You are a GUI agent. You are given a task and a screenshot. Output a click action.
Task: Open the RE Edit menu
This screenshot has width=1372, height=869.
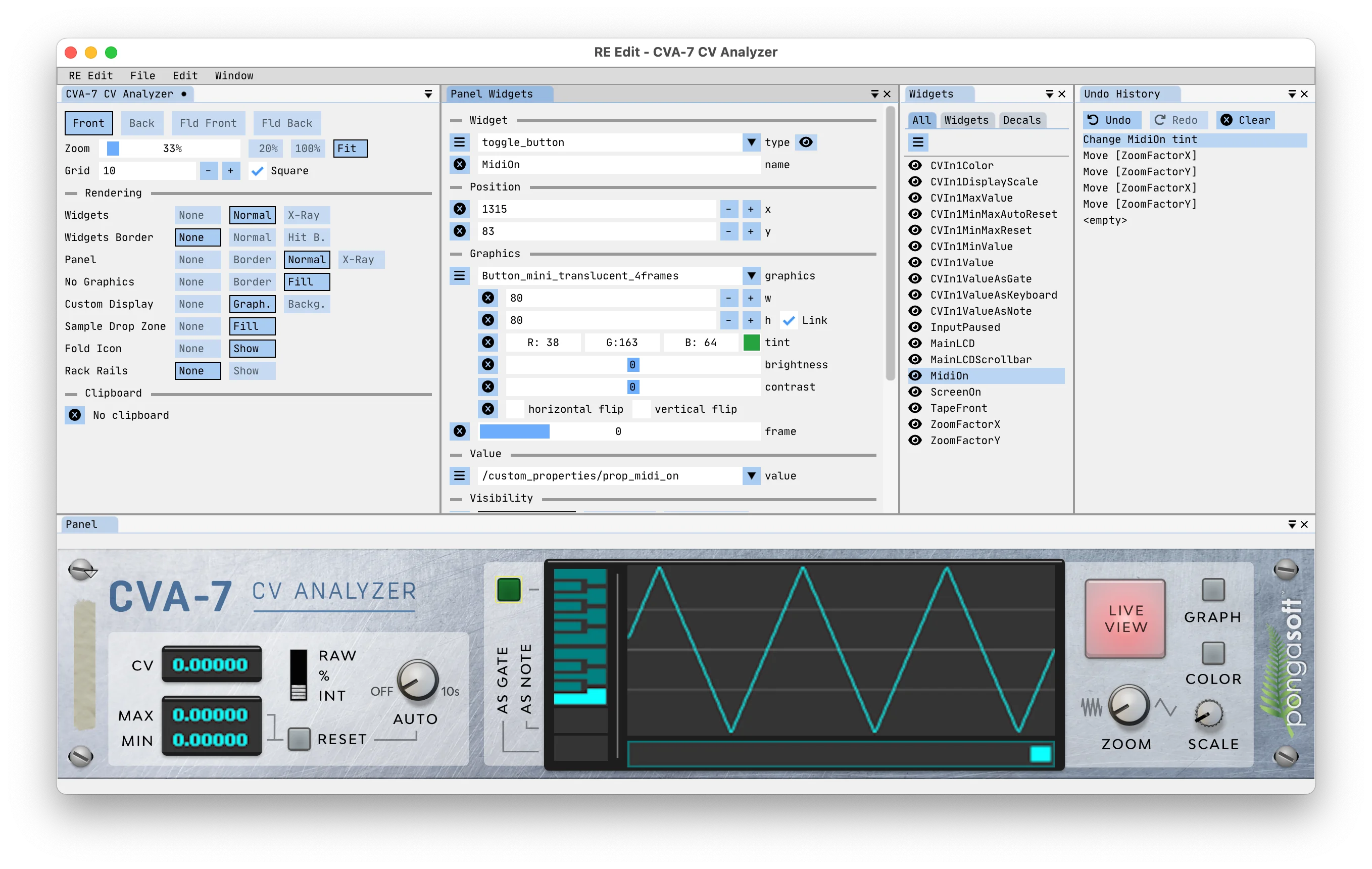[91, 76]
